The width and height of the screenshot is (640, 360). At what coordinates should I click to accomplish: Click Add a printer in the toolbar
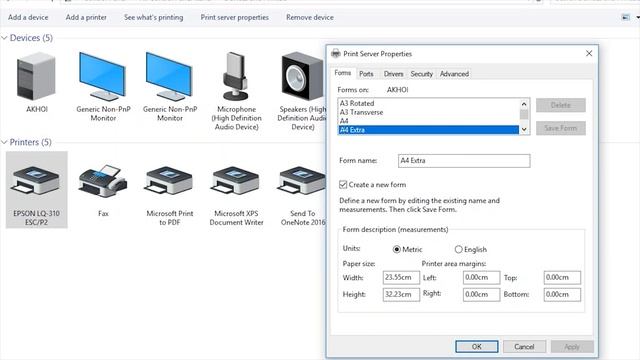tap(86, 18)
